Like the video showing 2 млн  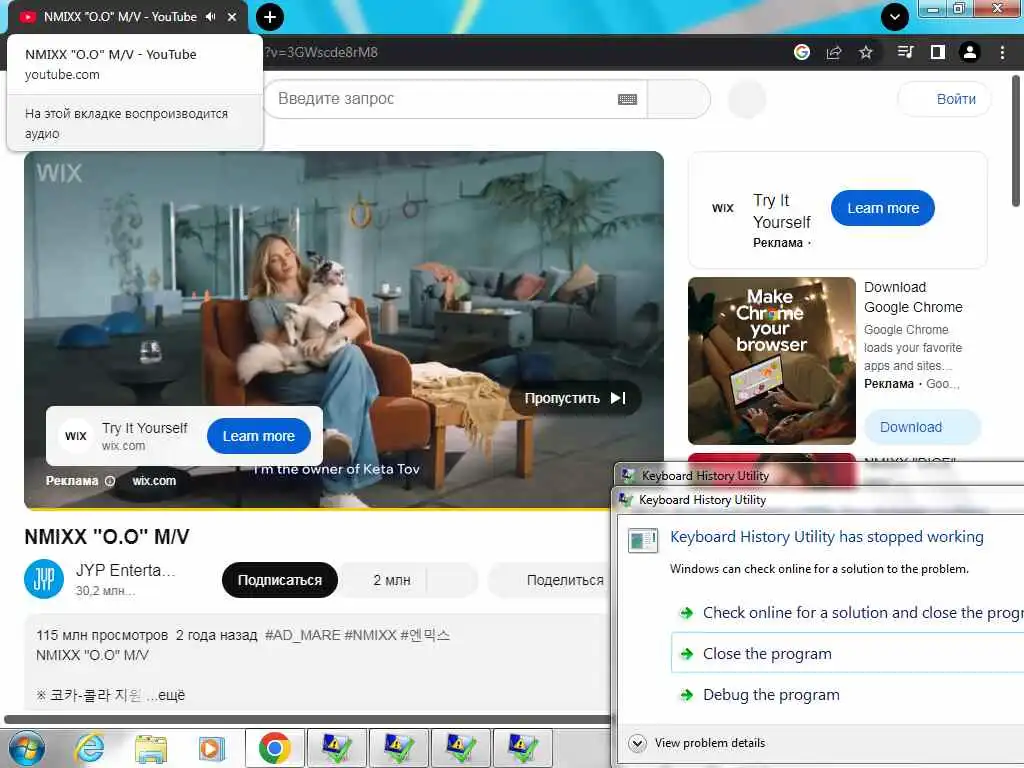pos(384,580)
